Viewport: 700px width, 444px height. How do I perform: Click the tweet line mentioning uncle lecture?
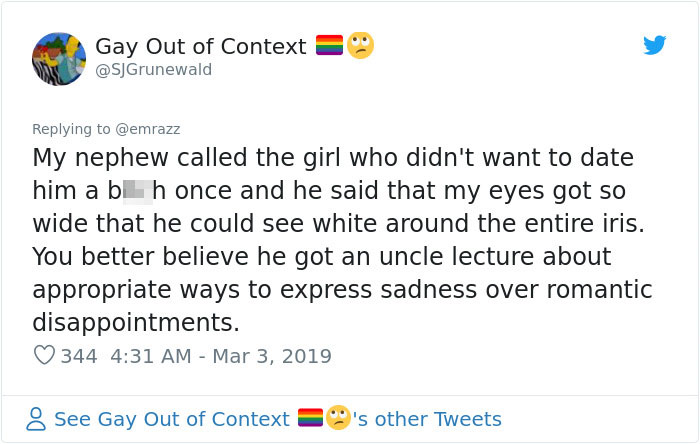(321, 257)
